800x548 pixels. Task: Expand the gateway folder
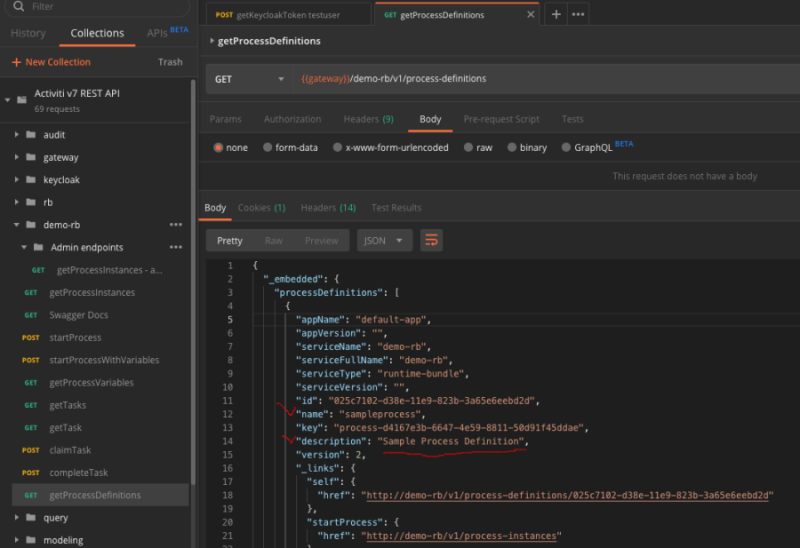pyautogui.click(x=17, y=157)
